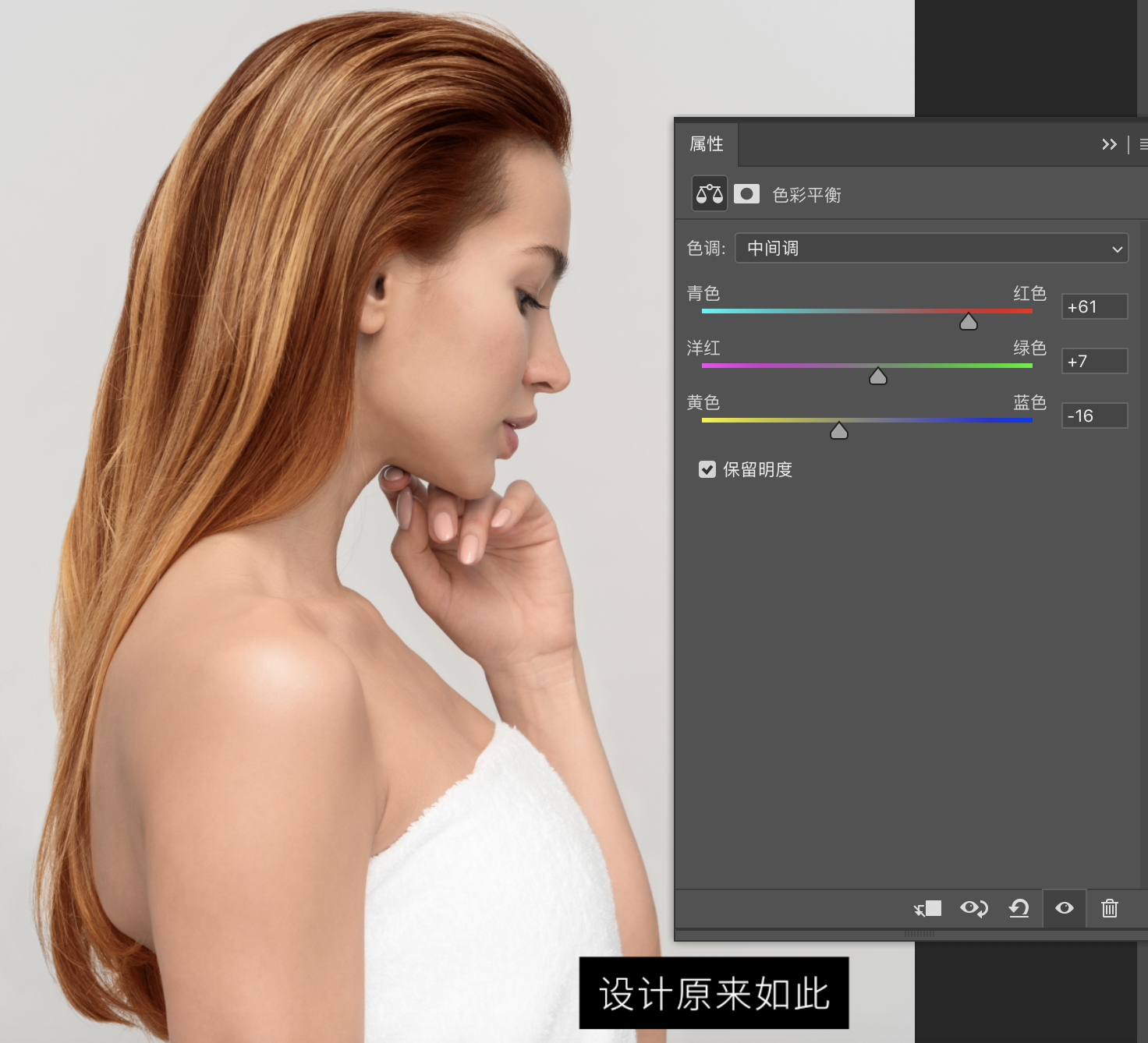The image size is (1148, 1043).
Task: Click the magenta-green value field +7
Action: coord(1094,361)
